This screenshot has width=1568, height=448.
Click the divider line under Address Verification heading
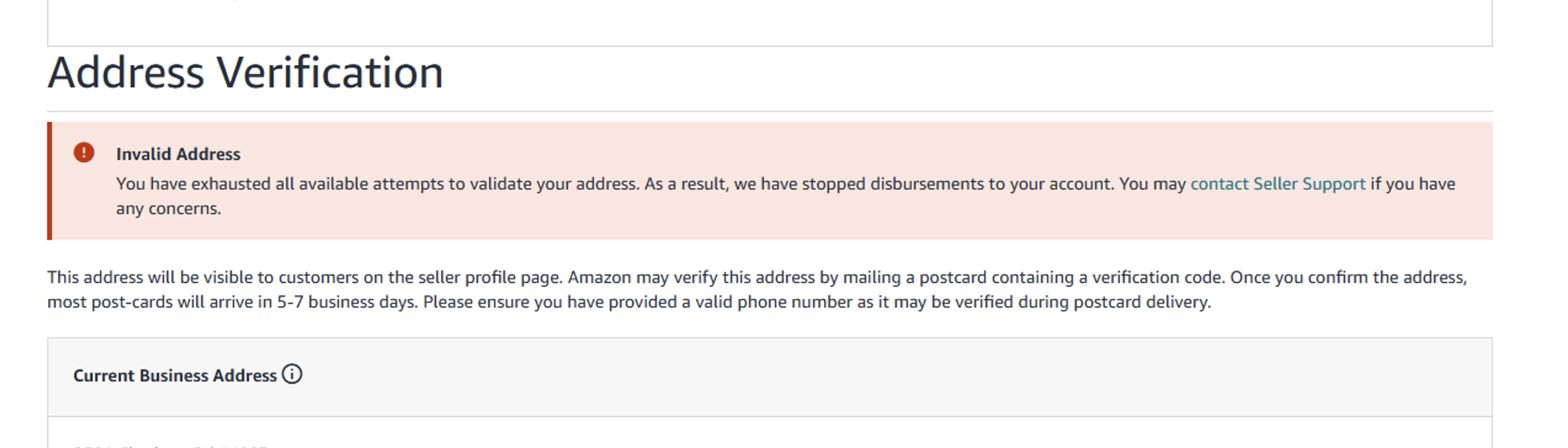(770, 111)
